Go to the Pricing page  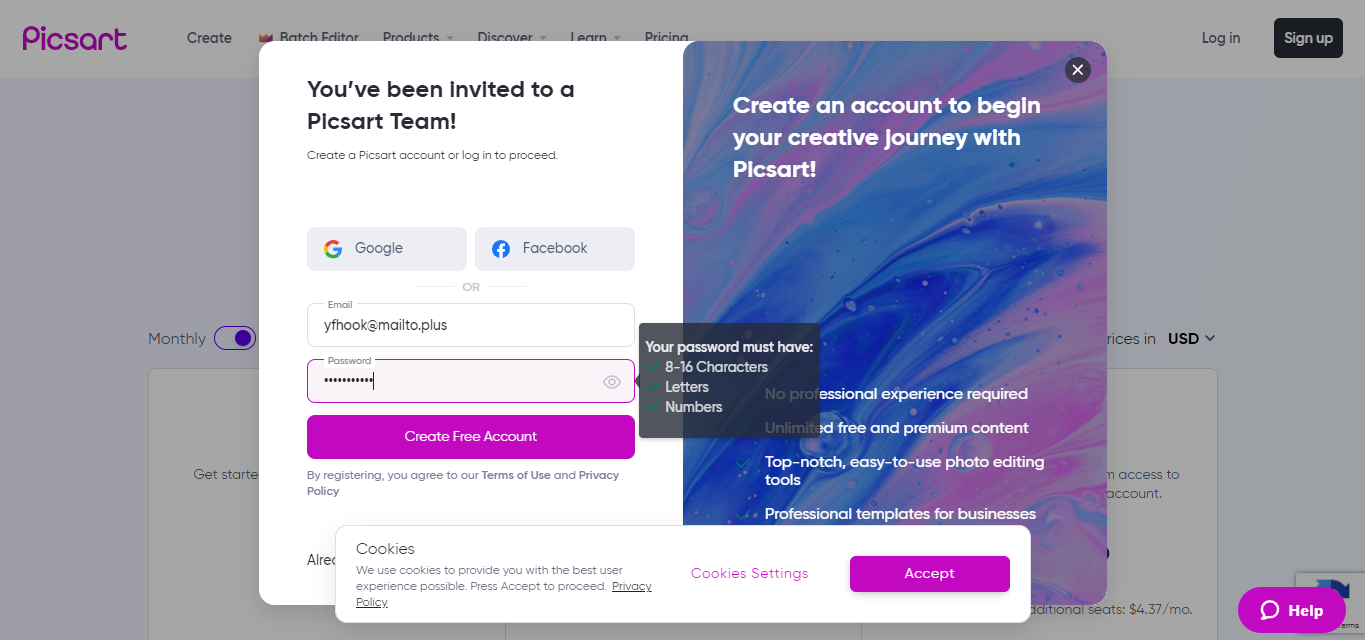click(x=666, y=37)
